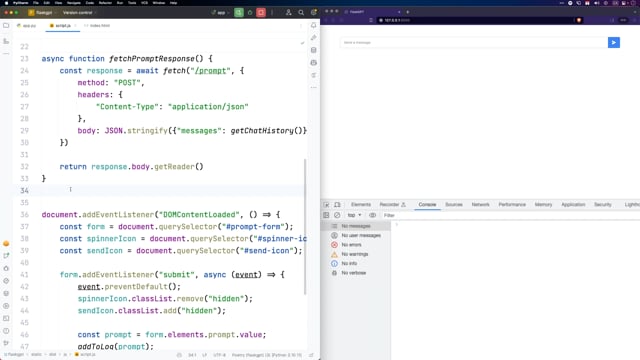The image size is (640, 360).
Task: Toggle the console sidebar panel icon
Action: [x=326, y=215]
